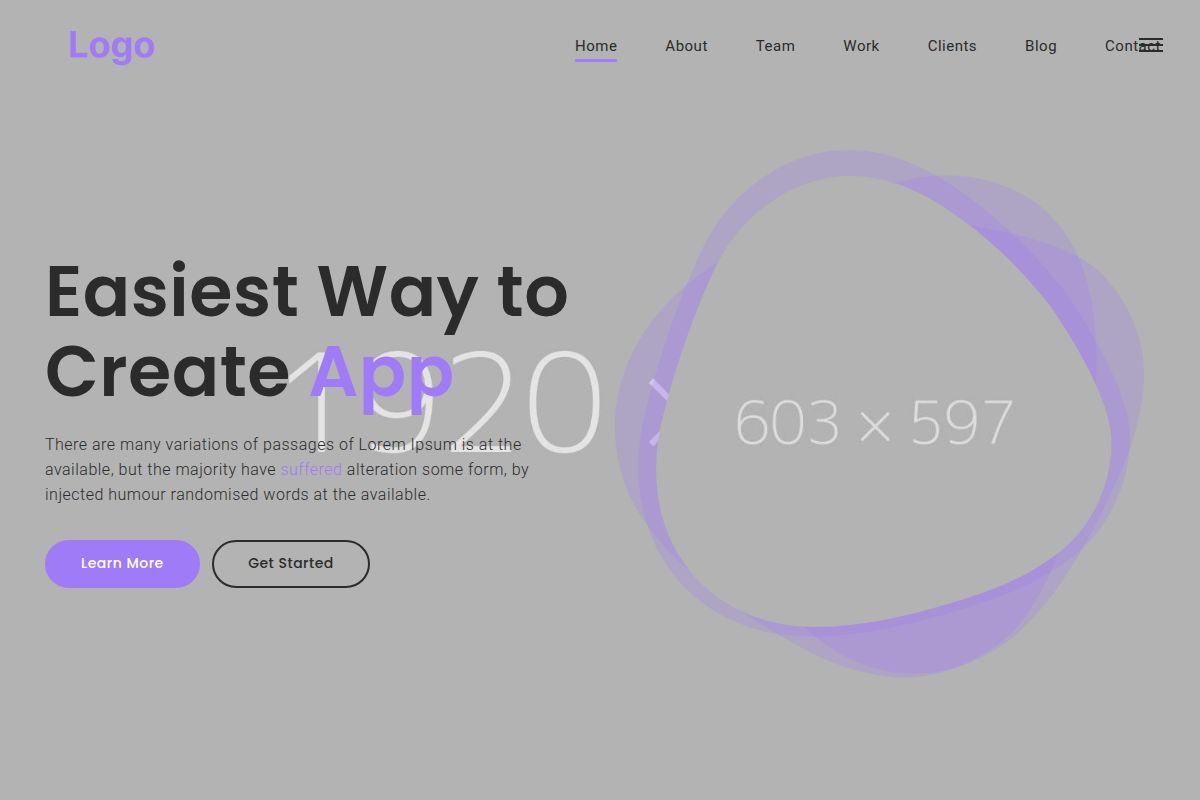Open the About nav link
The image size is (1200, 800).
pyautogui.click(x=686, y=46)
